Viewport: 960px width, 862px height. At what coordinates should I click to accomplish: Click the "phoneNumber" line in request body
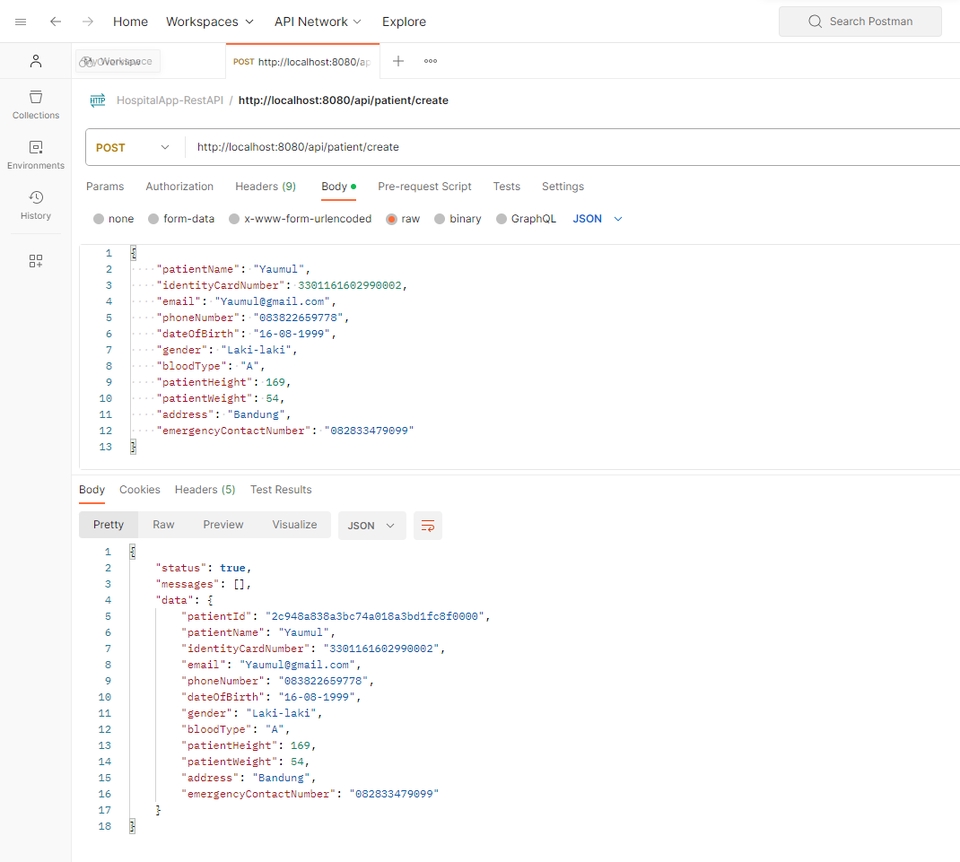tap(252, 318)
